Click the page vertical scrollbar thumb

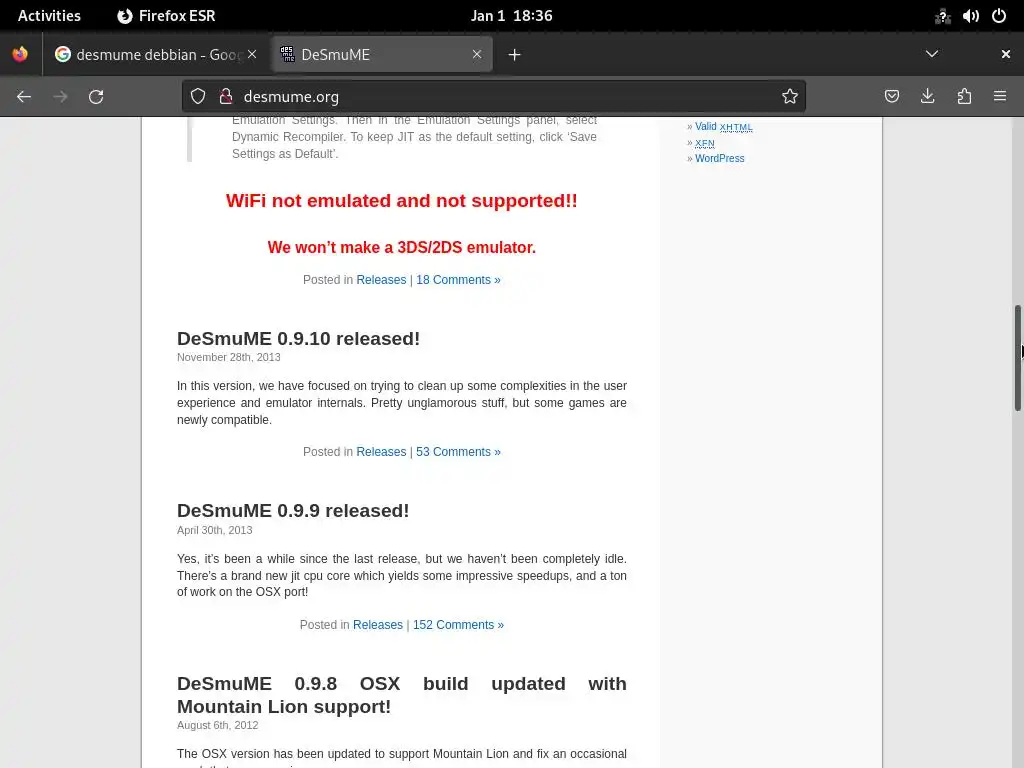pos(1017,358)
